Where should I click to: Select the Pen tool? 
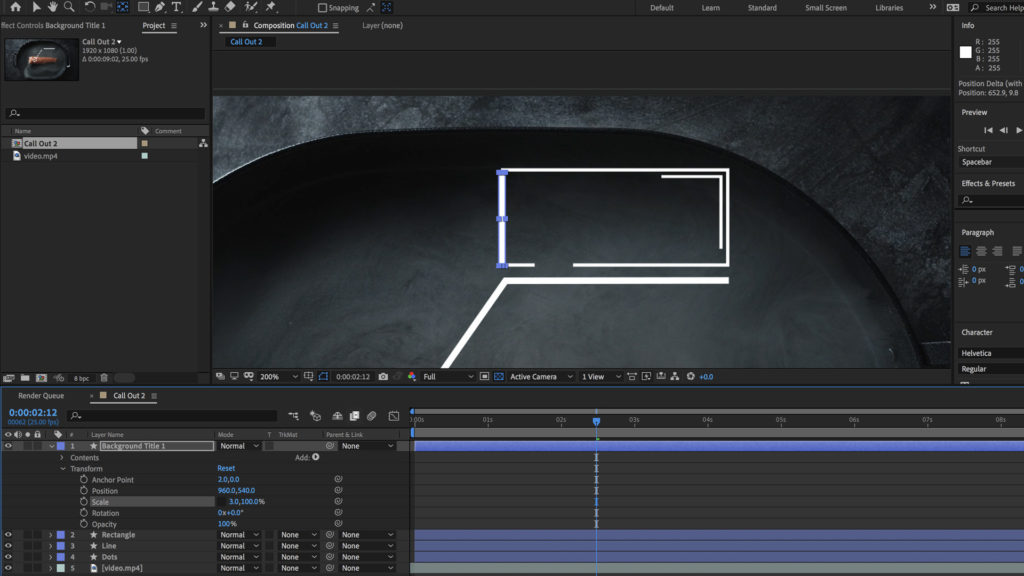pyautogui.click(x=160, y=7)
